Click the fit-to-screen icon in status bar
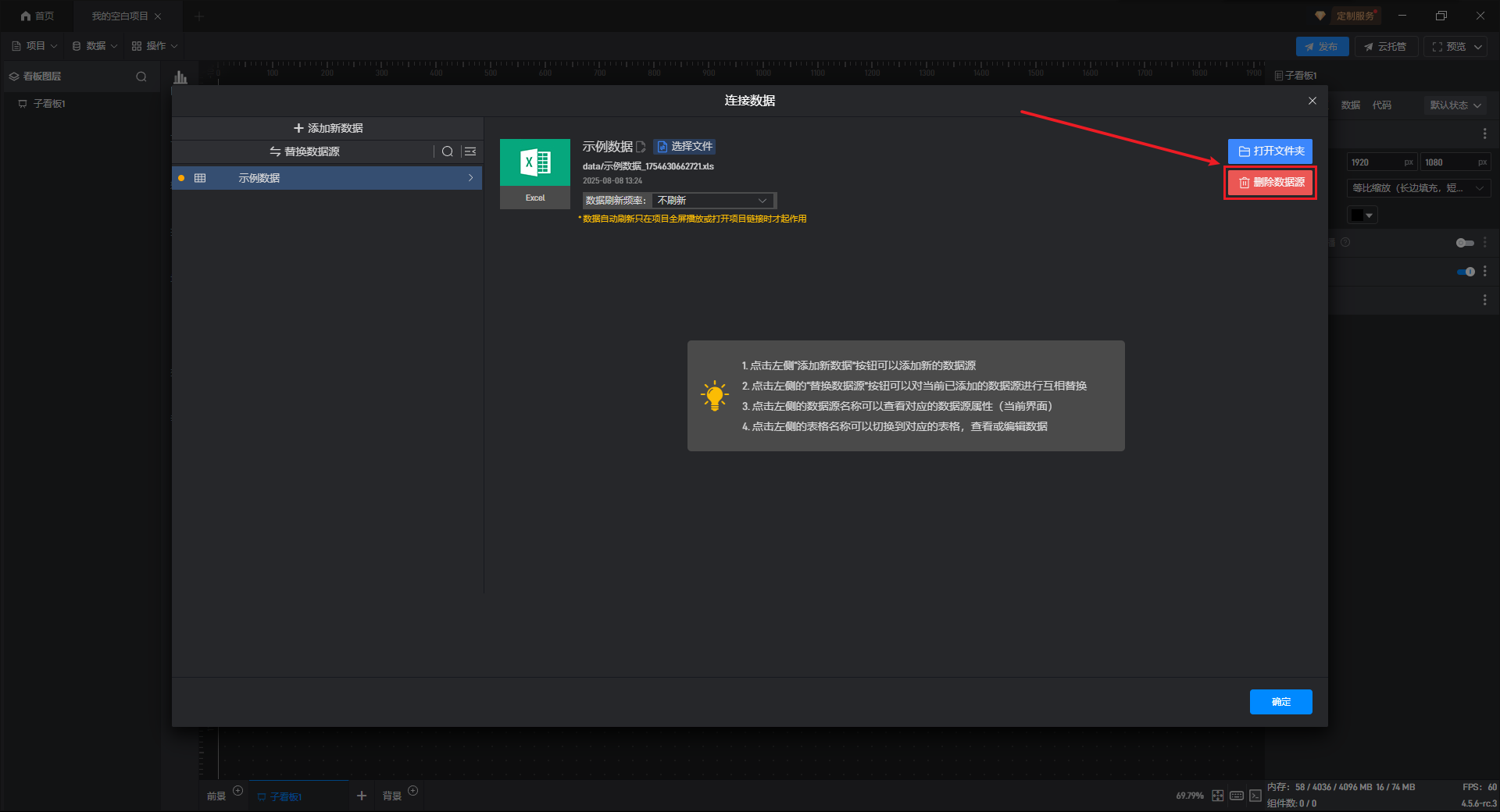This screenshot has width=1500, height=812. coord(1218,796)
